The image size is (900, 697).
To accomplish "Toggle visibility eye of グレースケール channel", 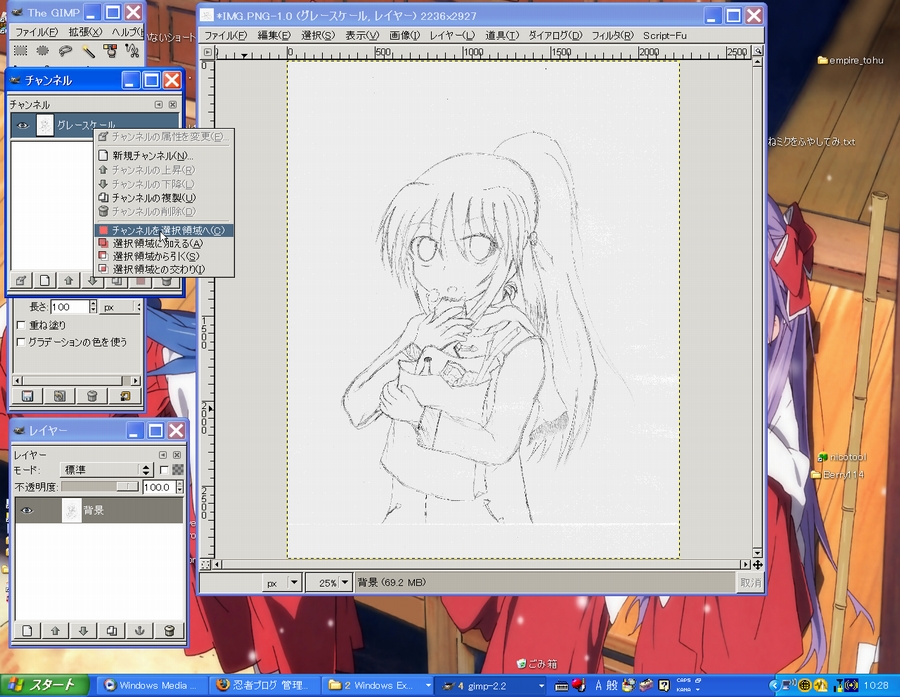I will (22, 125).
